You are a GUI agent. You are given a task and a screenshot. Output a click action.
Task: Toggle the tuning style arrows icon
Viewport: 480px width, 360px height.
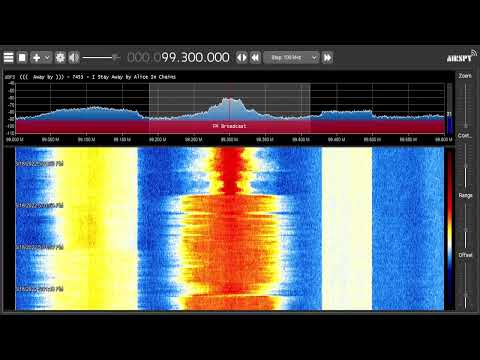click(242, 58)
